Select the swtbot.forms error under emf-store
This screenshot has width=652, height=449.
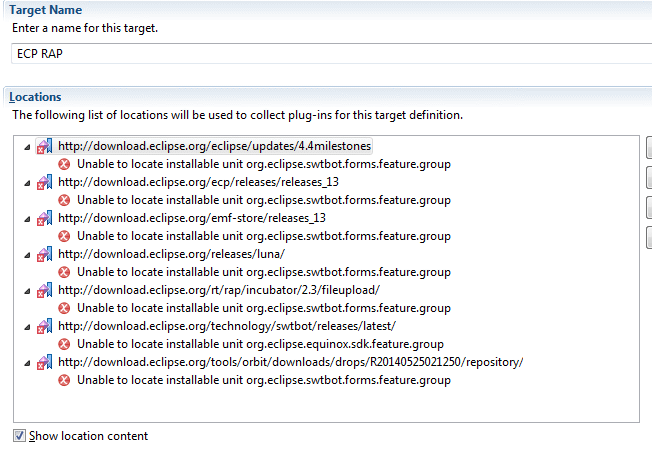[x=264, y=236]
